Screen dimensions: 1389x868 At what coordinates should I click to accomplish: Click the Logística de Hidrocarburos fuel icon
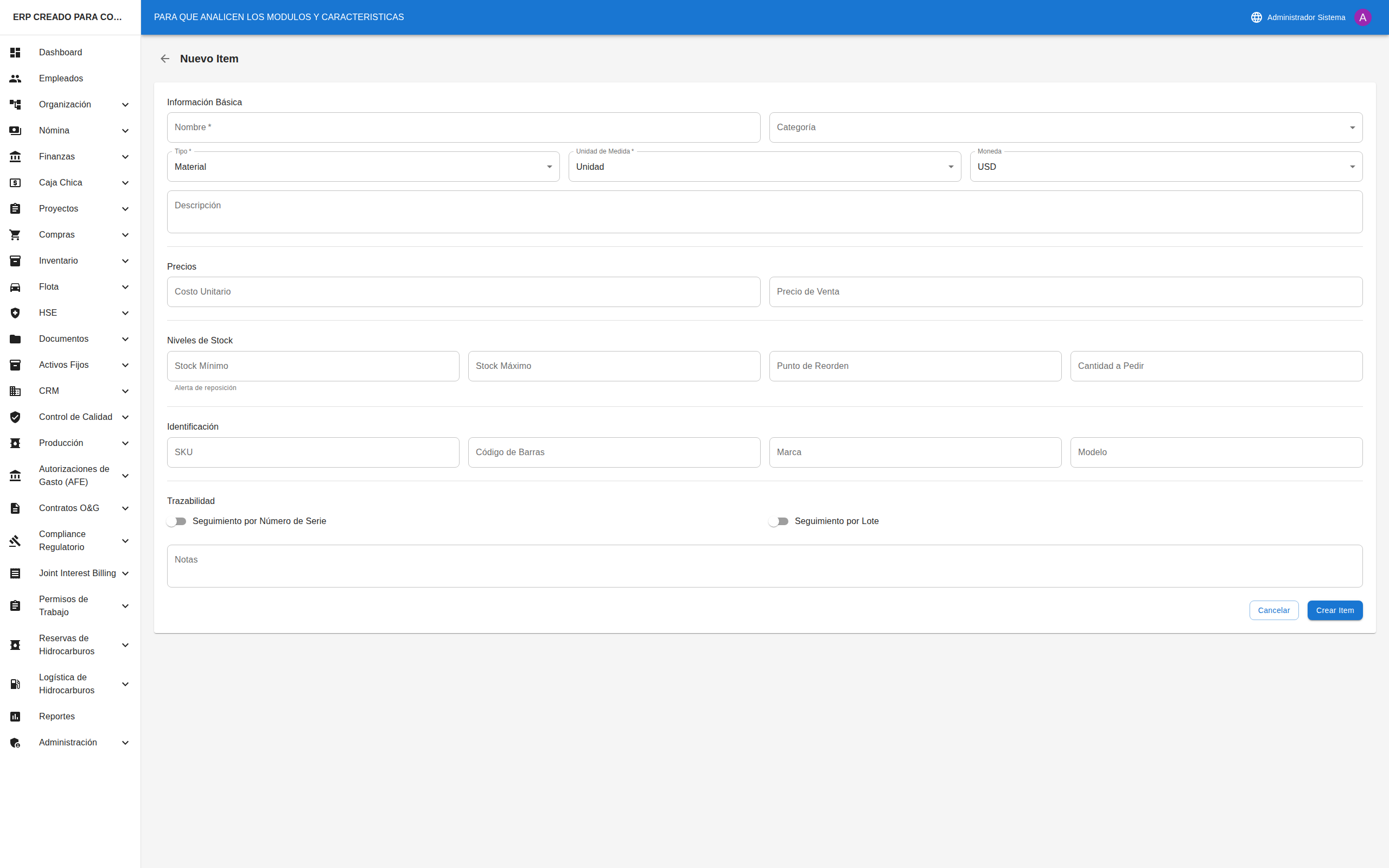click(16, 684)
